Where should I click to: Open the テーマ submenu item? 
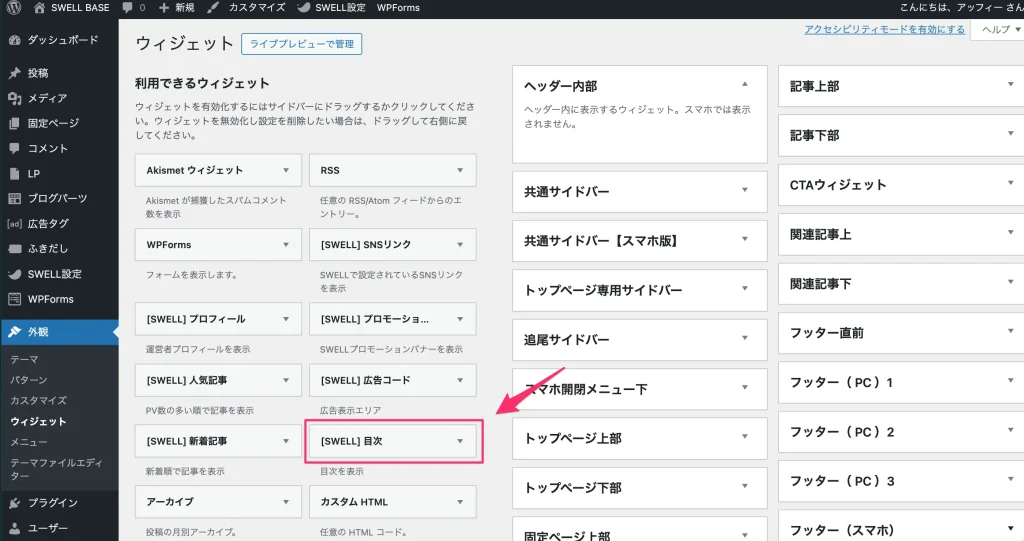pos(24,359)
